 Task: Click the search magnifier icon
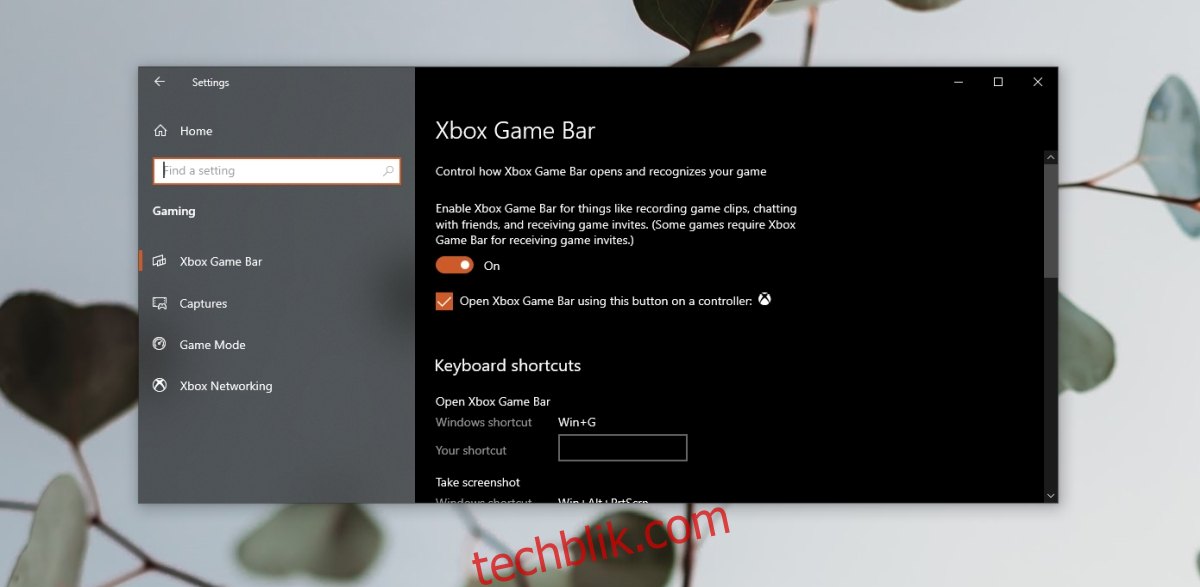click(x=389, y=171)
